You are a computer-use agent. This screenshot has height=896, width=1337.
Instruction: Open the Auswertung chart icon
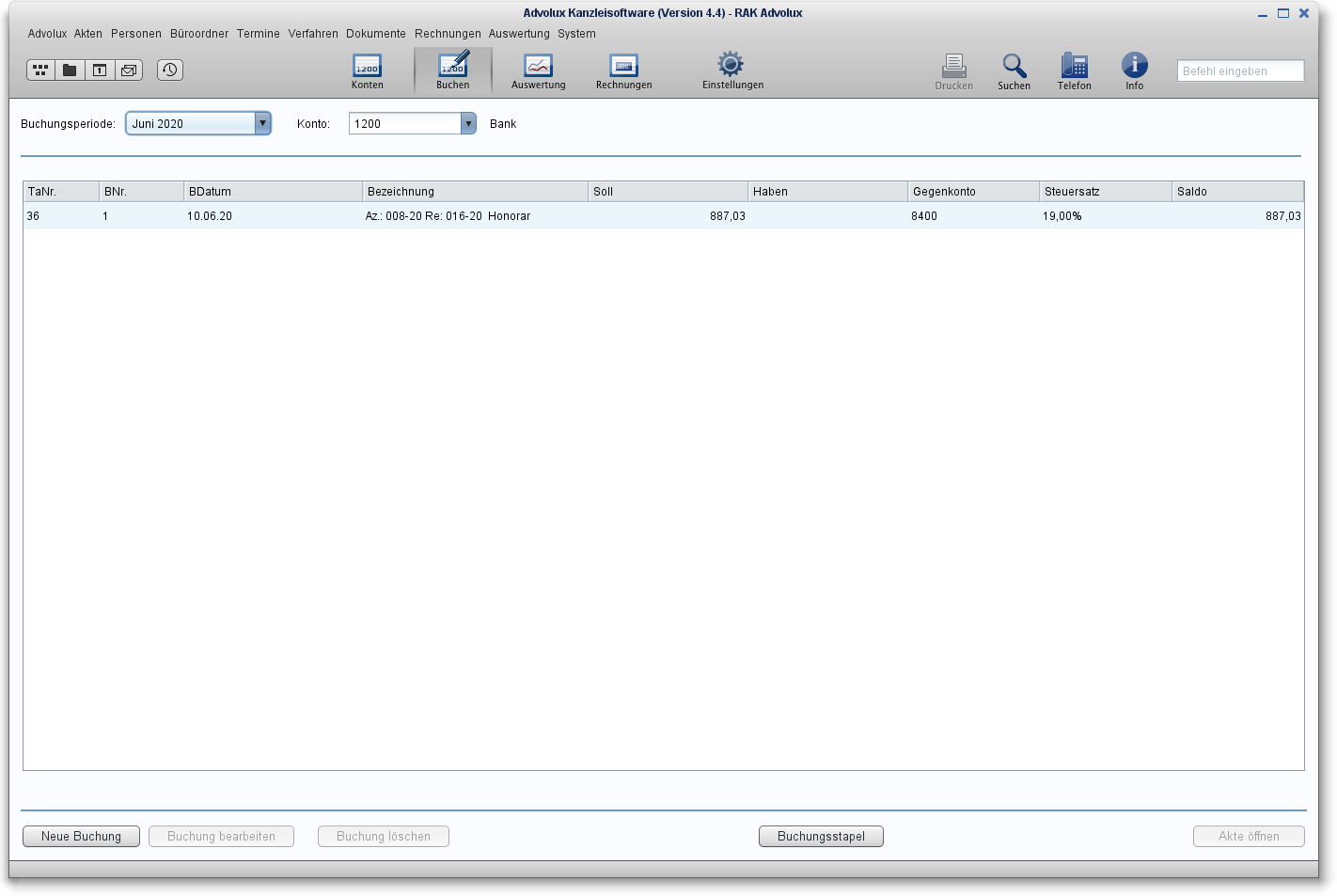tap(538, 71)
